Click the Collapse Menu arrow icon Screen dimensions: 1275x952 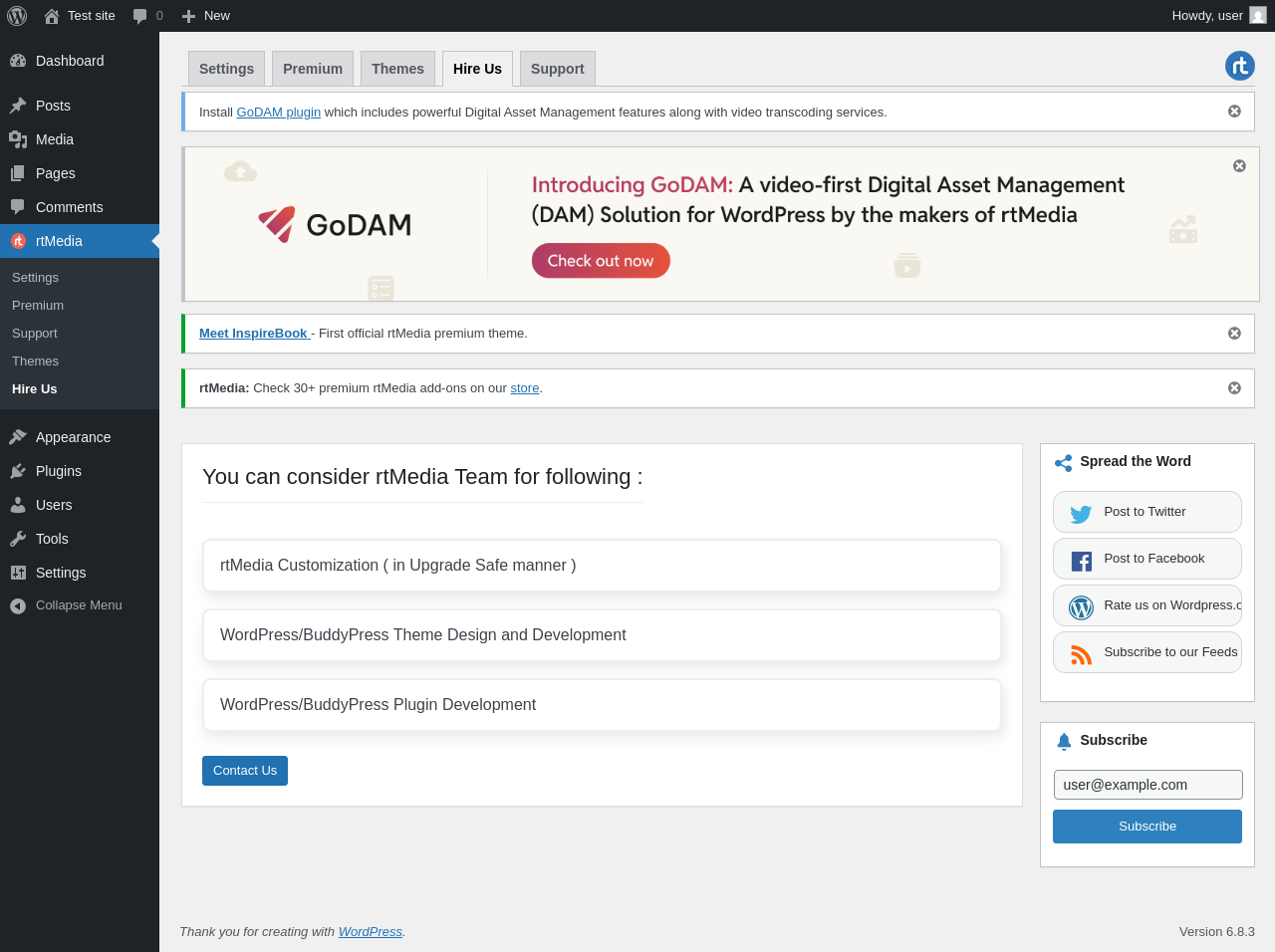point(18,605)
